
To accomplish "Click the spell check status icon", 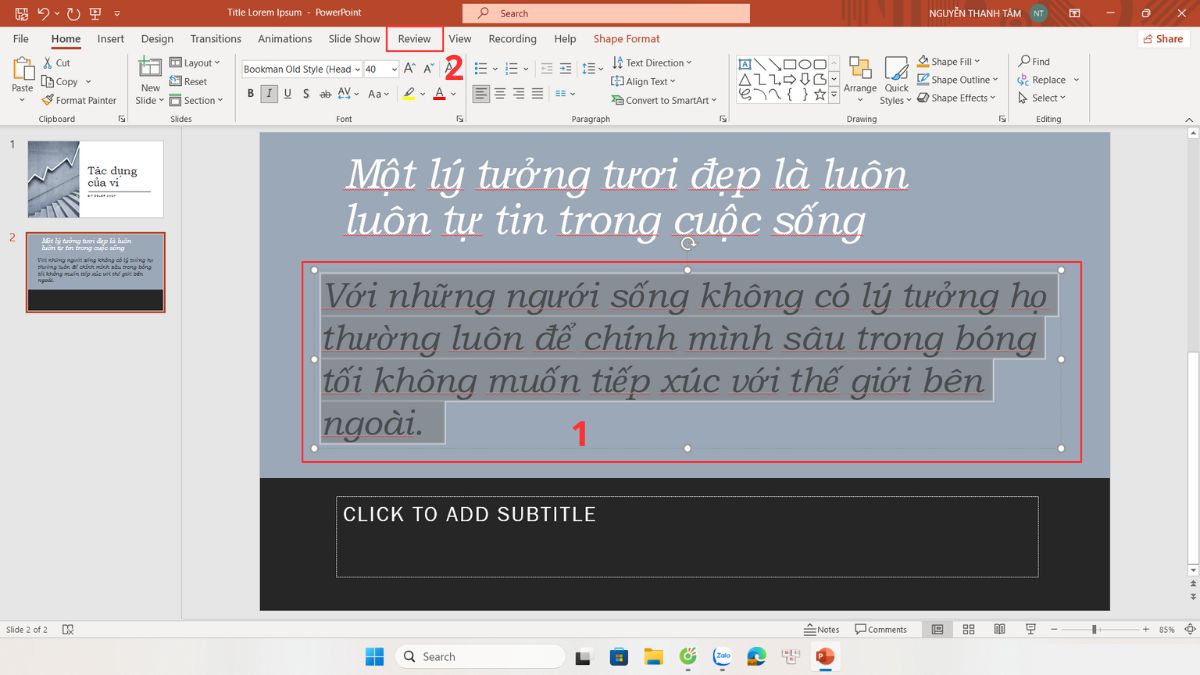I will point(68,629).
